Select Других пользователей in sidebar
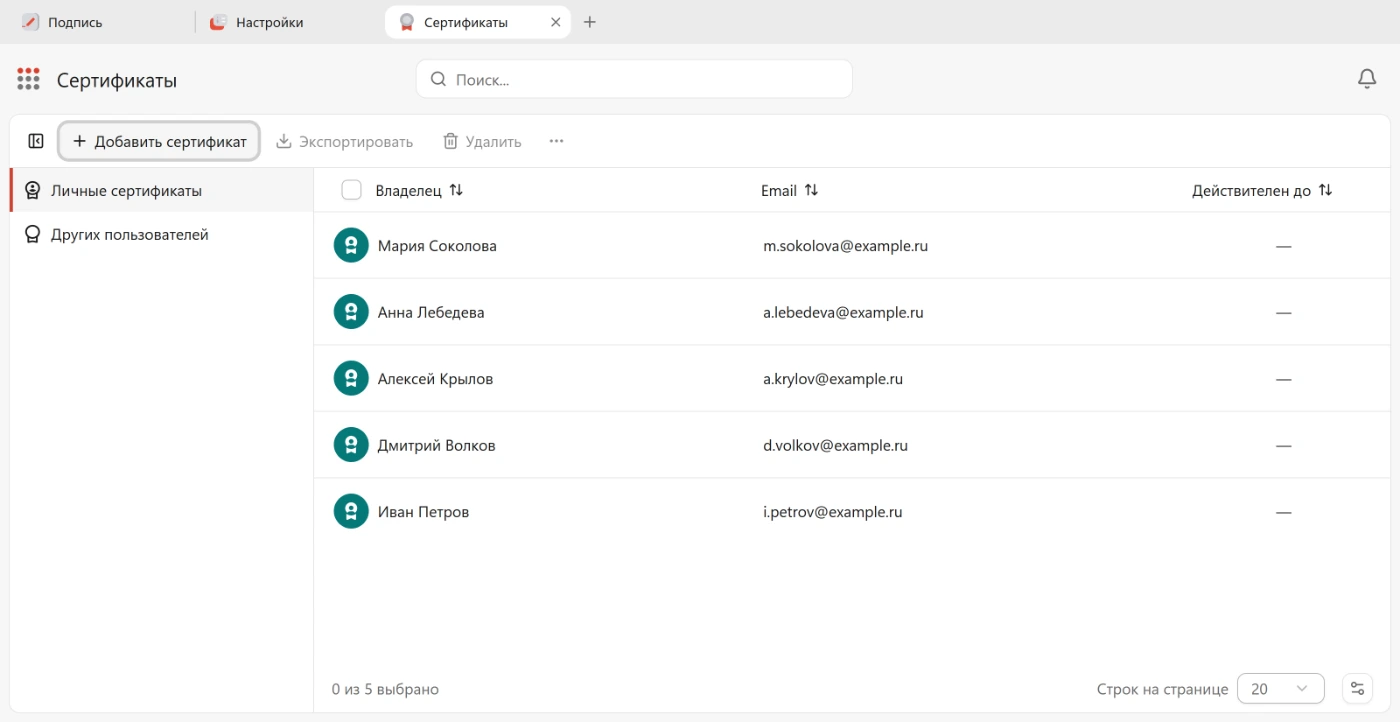This screenshot has width=1400, height=722. [x=162, y=235]
